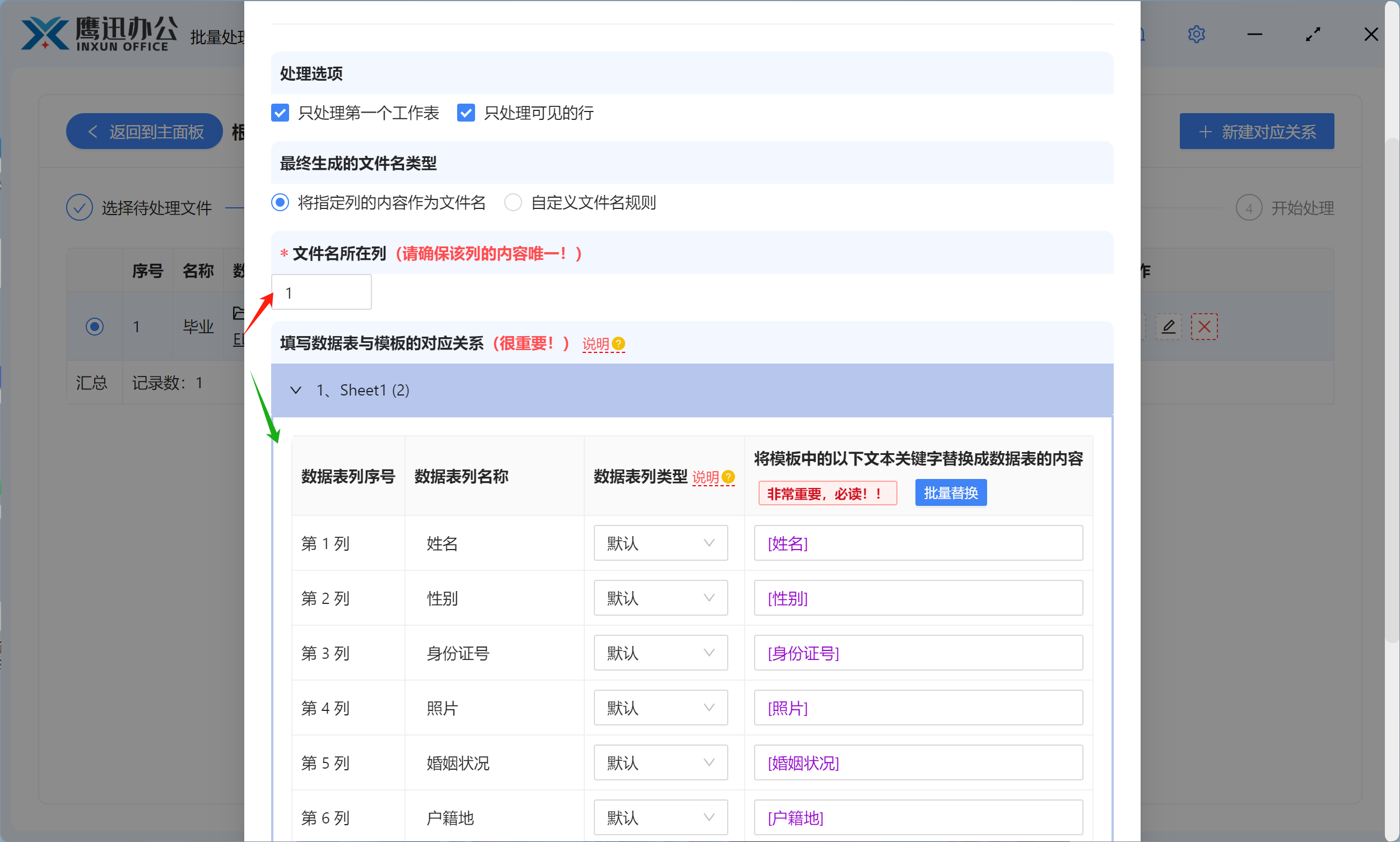Edit the [性别] keyword field
The image size is (1400, 842).
pyautogui.click(x=918, y=597)
